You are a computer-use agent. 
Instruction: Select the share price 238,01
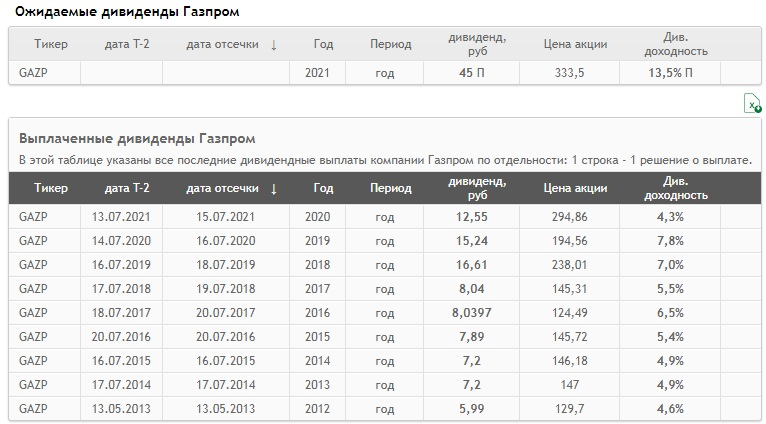570,265
